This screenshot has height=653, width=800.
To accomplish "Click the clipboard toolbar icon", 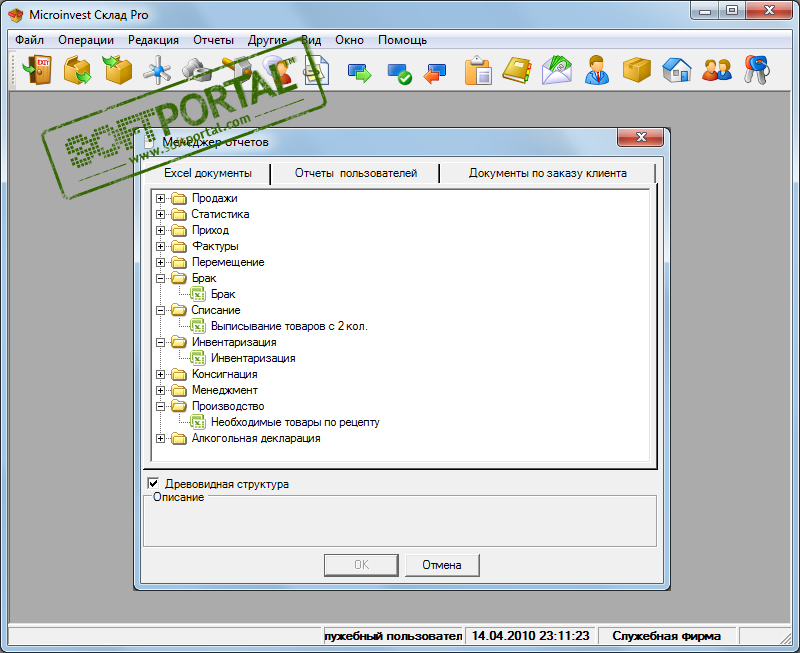I will point(478,70).
